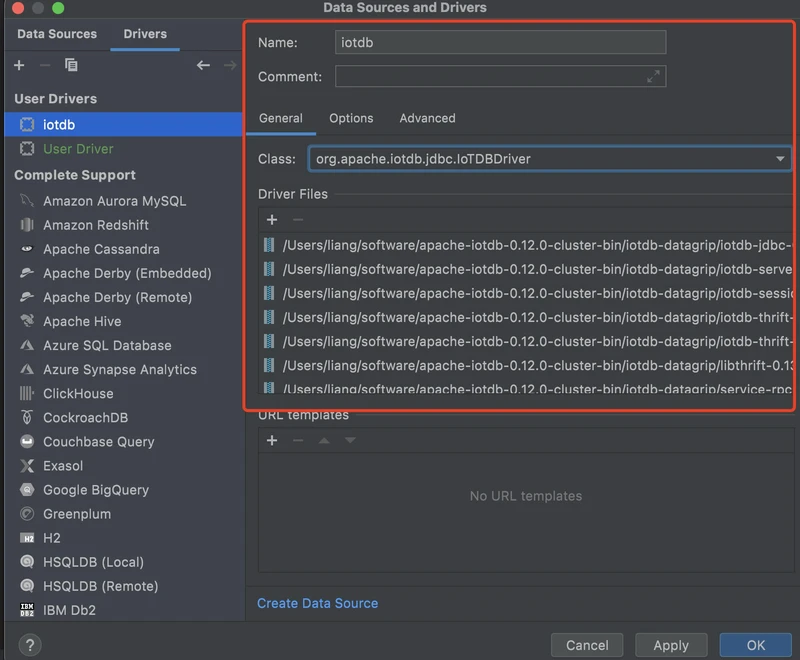The width and height of the screenshot is (800, 660).
Task: Select HSQLDB (Remote) driver
Action: (123, 586)
